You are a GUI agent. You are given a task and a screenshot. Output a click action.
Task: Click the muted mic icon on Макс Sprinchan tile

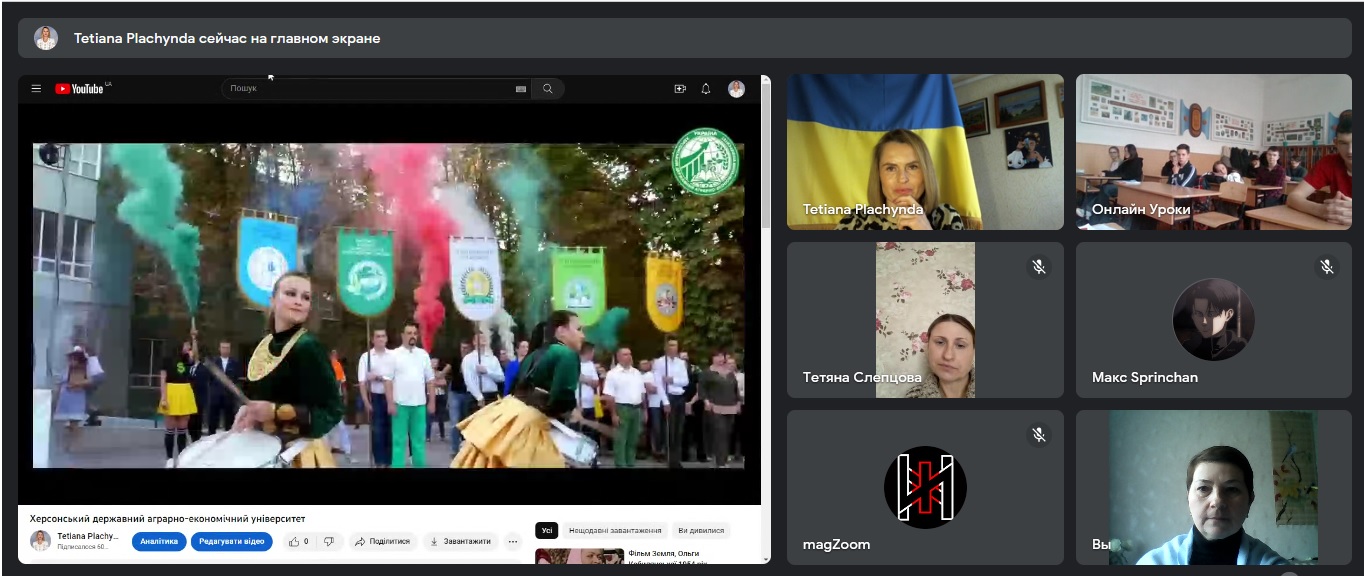click(x=1327, y=267)
